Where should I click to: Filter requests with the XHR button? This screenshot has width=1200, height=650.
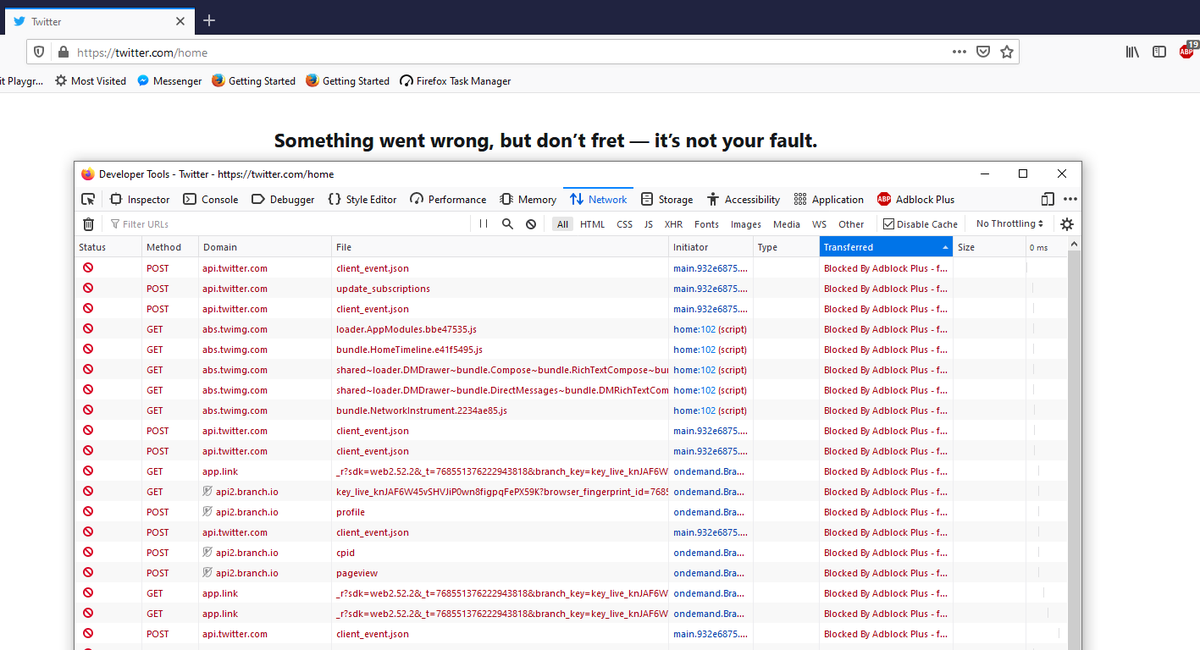point(673,224)
